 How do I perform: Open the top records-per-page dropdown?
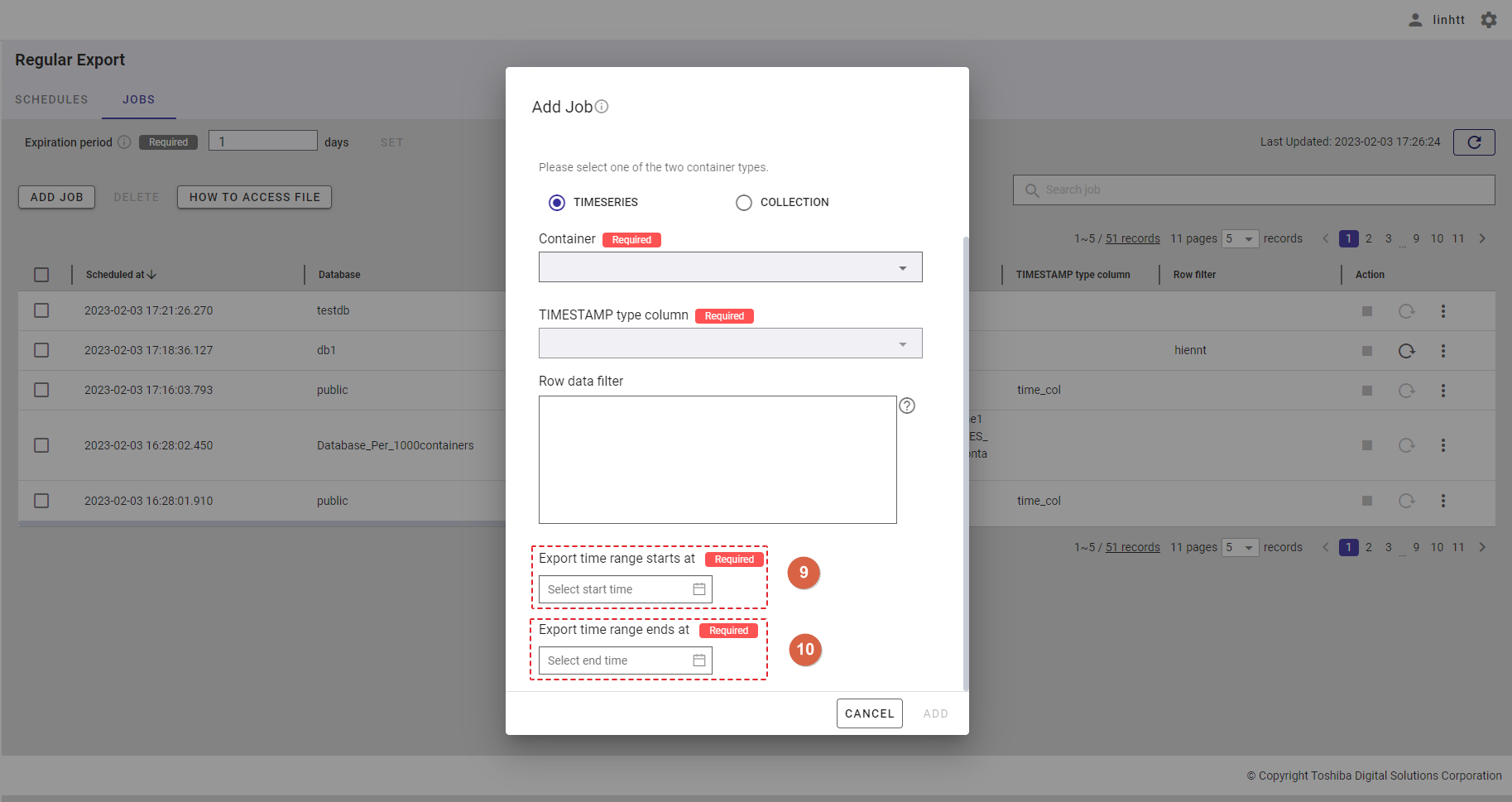coord(1240,239)
